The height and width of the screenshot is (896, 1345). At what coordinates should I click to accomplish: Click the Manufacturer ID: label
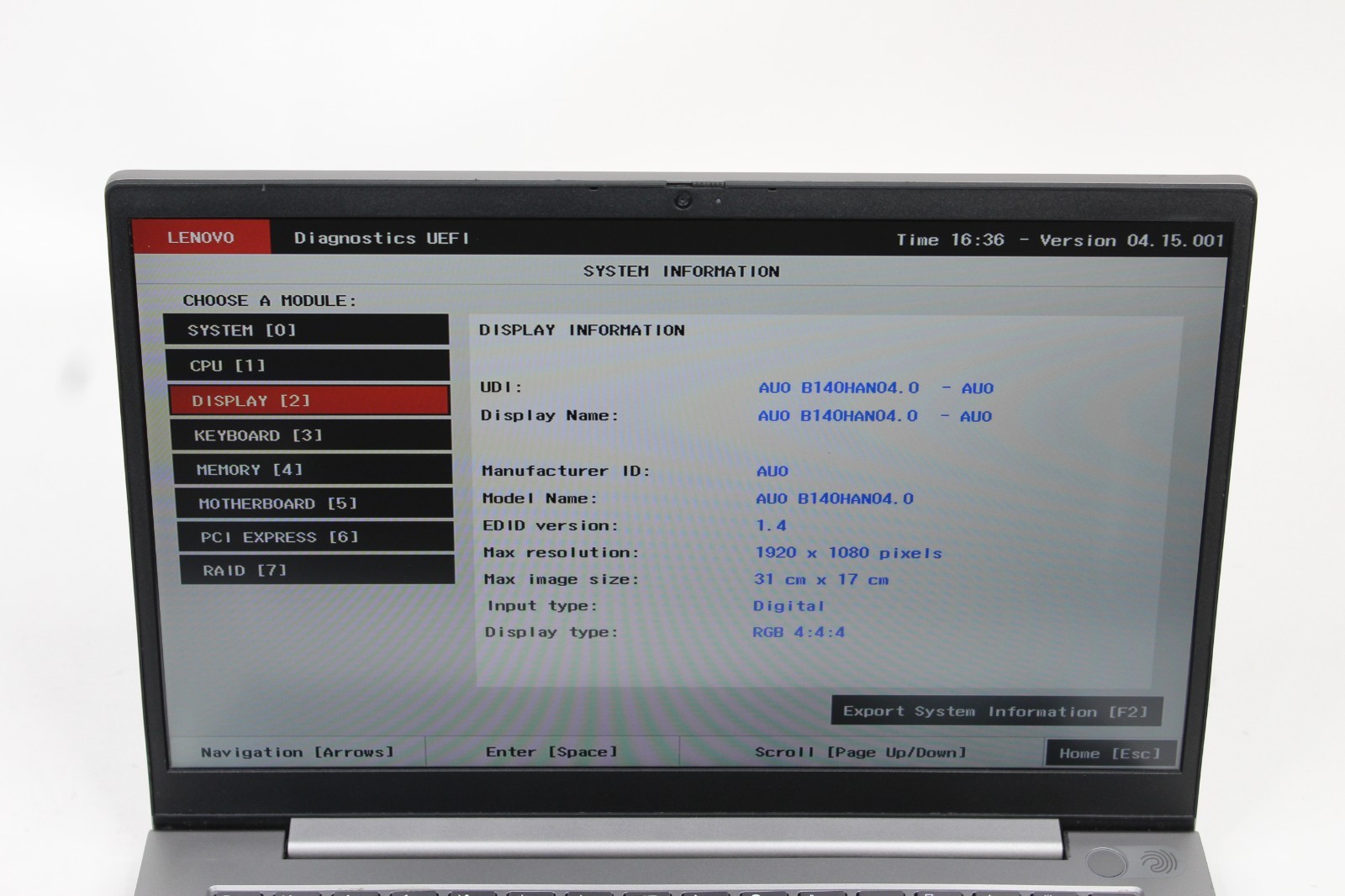point(566,471)
